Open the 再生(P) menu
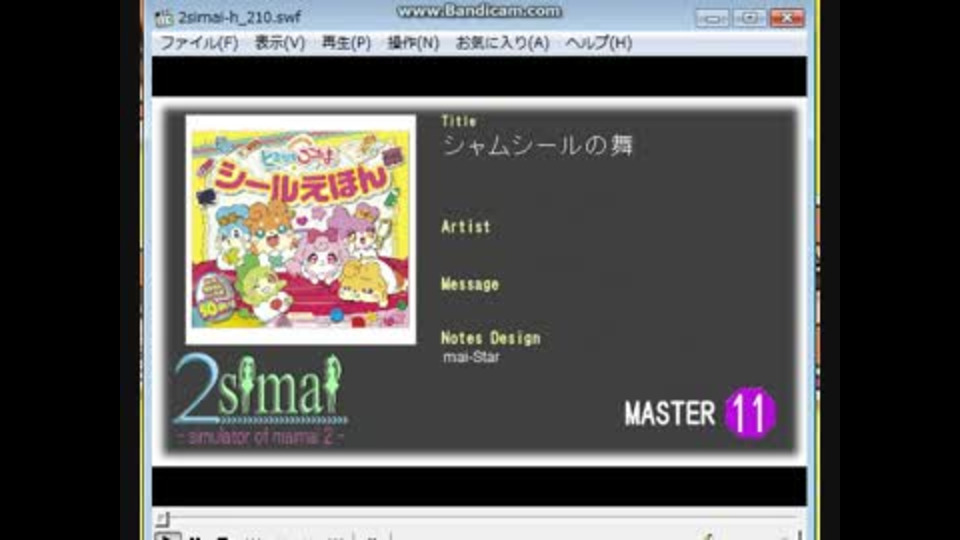Image resolution: width=960 pixels, height=540 pixels. tap(346, 43)
